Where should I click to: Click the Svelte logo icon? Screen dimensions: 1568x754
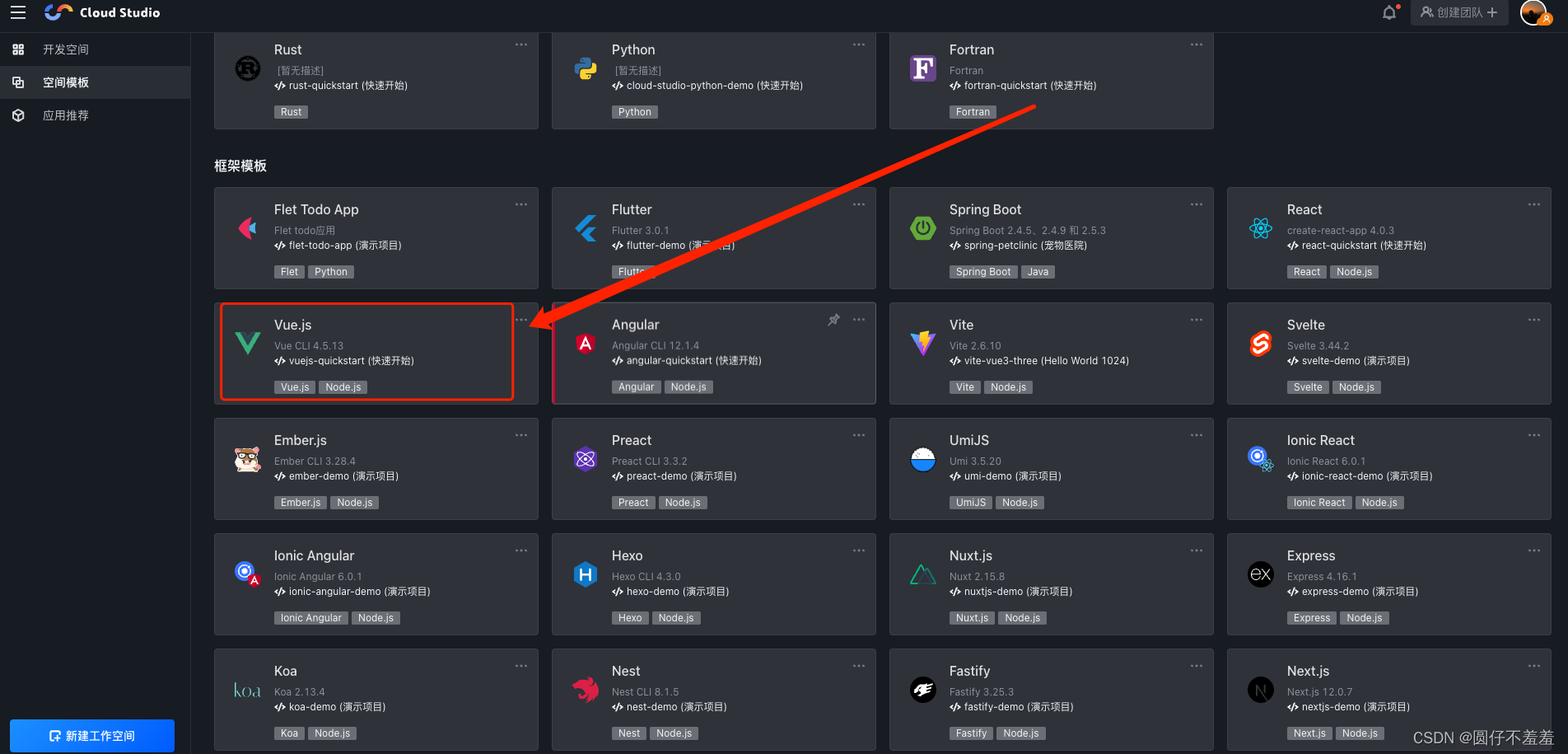[1261, 344]
